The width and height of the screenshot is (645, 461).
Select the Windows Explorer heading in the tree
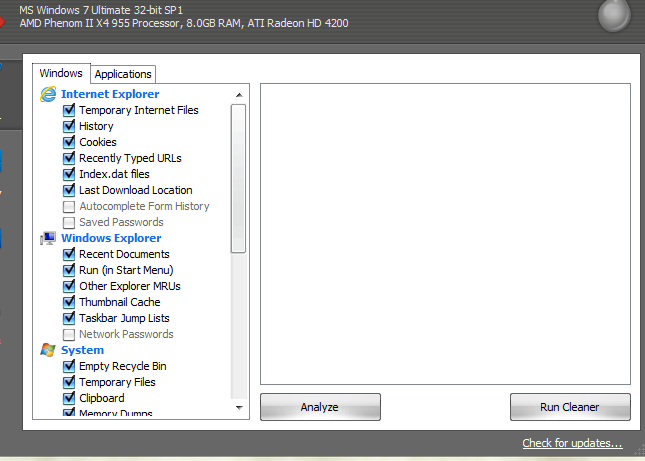pos(111,238)
